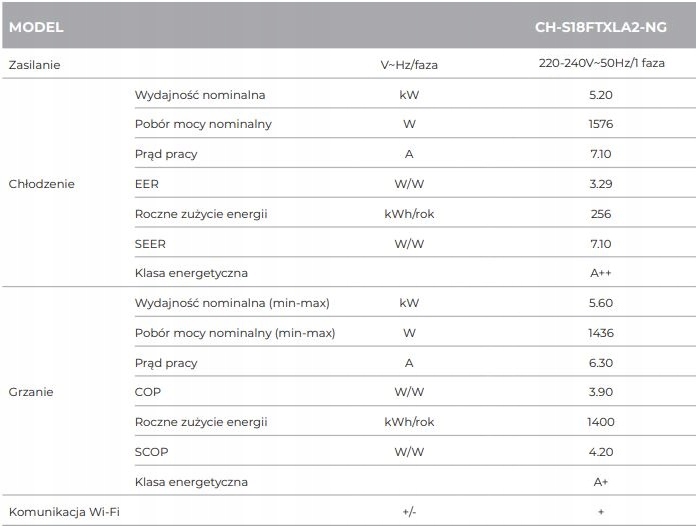The height and width of the screenshot is (526, 696).
Task: Select the SEER row label
Action: 150,244
